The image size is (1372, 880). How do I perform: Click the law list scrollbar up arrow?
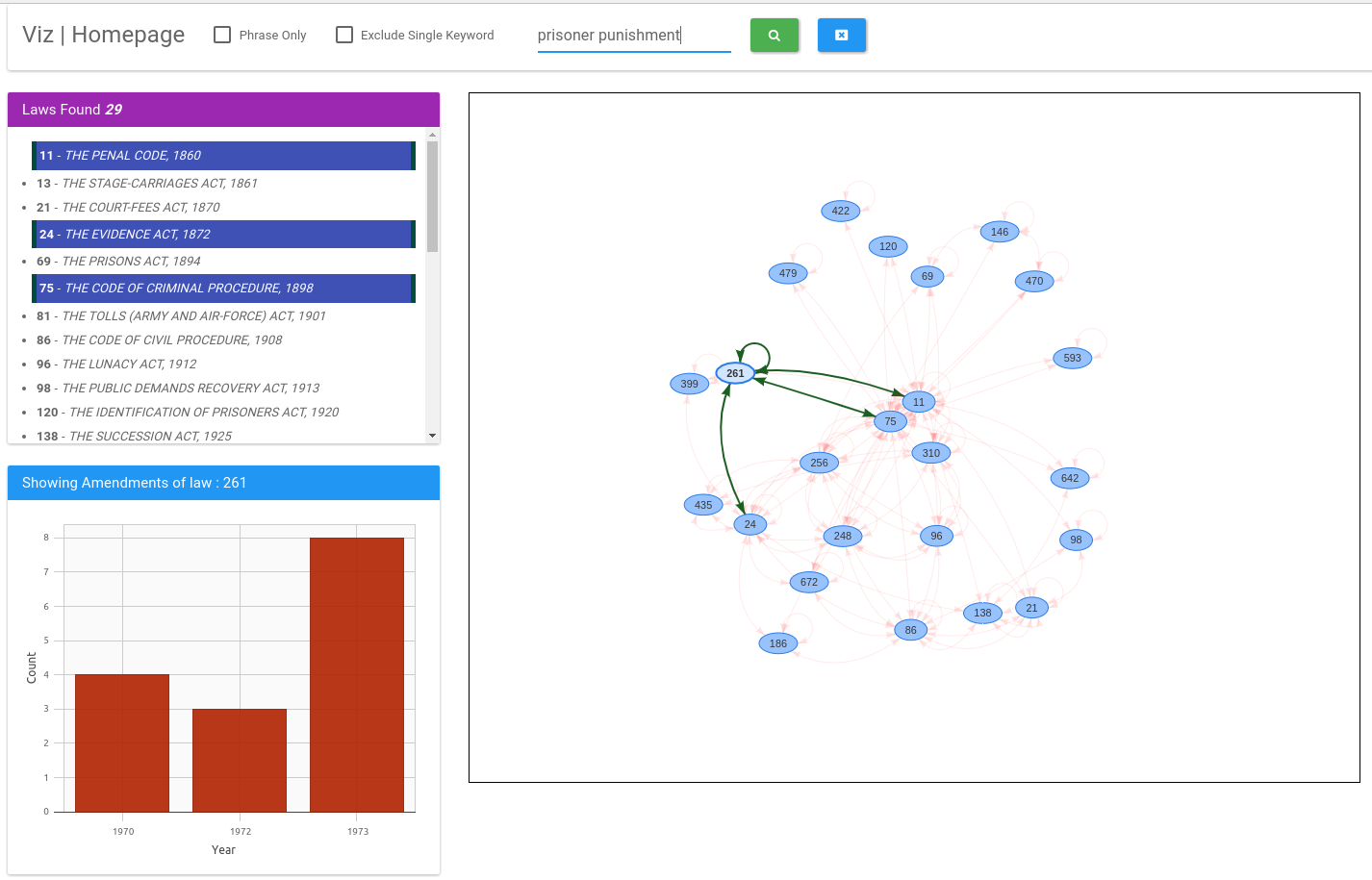pos(433,135)
